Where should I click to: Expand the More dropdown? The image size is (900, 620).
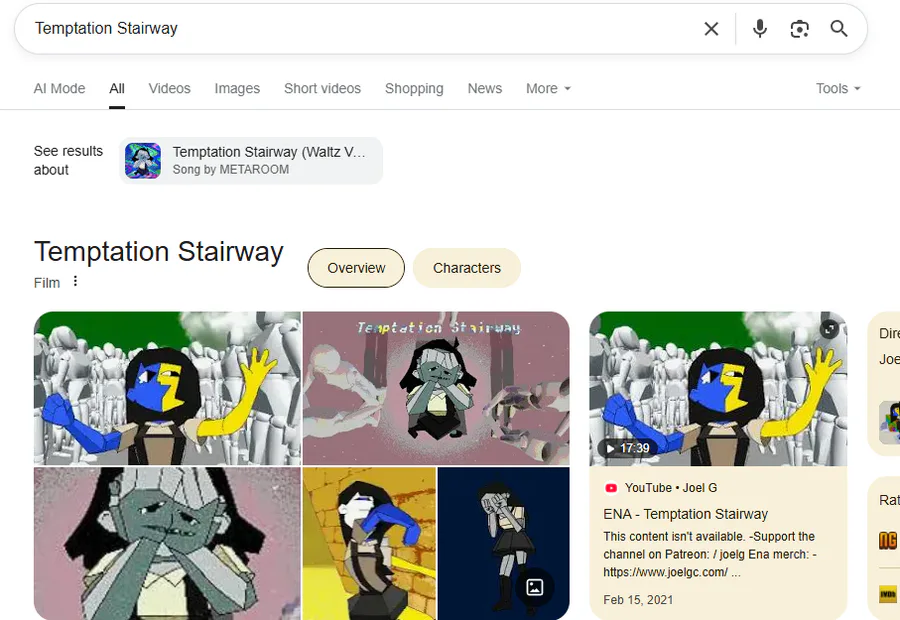click(x=548, y=88)
